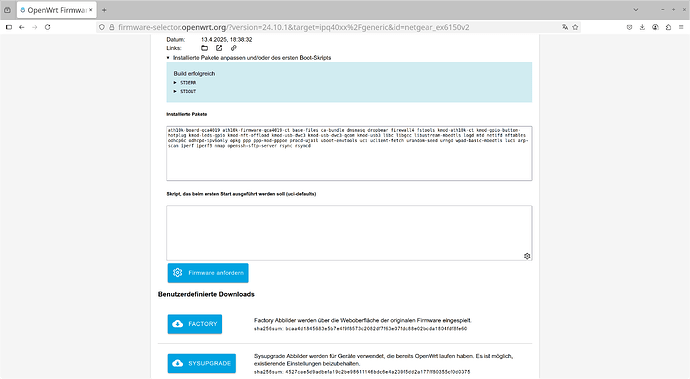
Task: Click the 'Benutzerdefinierte Downloads' heading
Action: [206, 294]
